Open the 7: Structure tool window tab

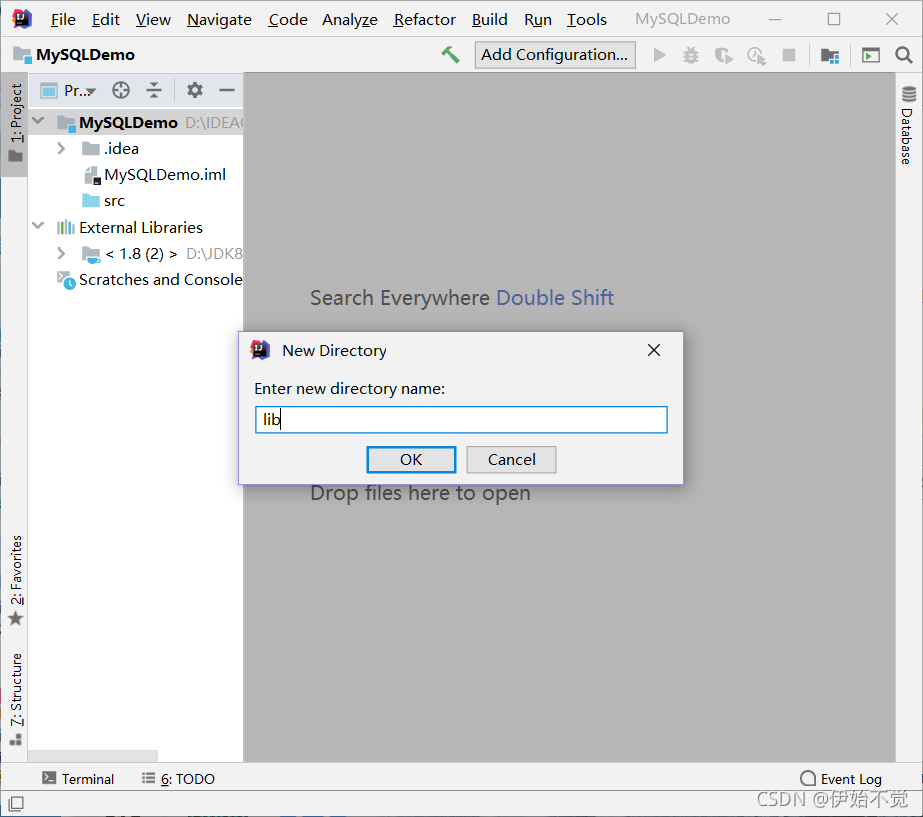pos(16,699)
